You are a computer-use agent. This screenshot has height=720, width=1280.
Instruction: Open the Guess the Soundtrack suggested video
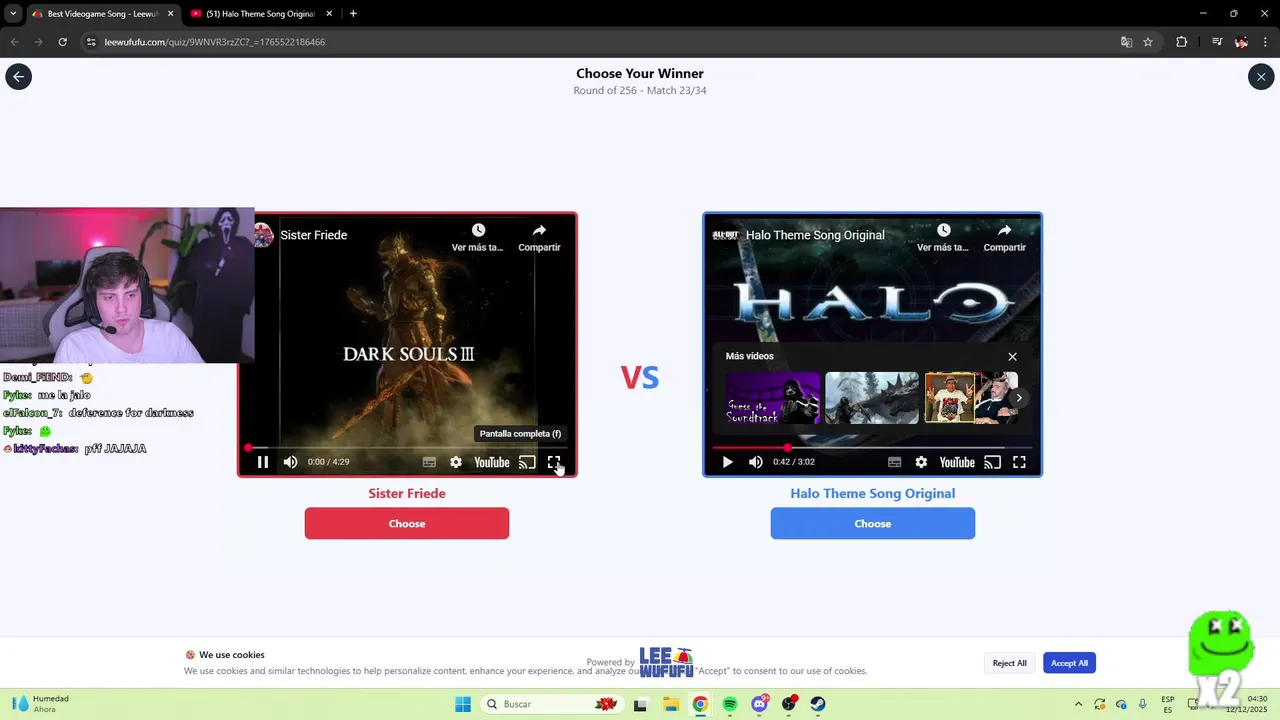[x=773, y=398]
